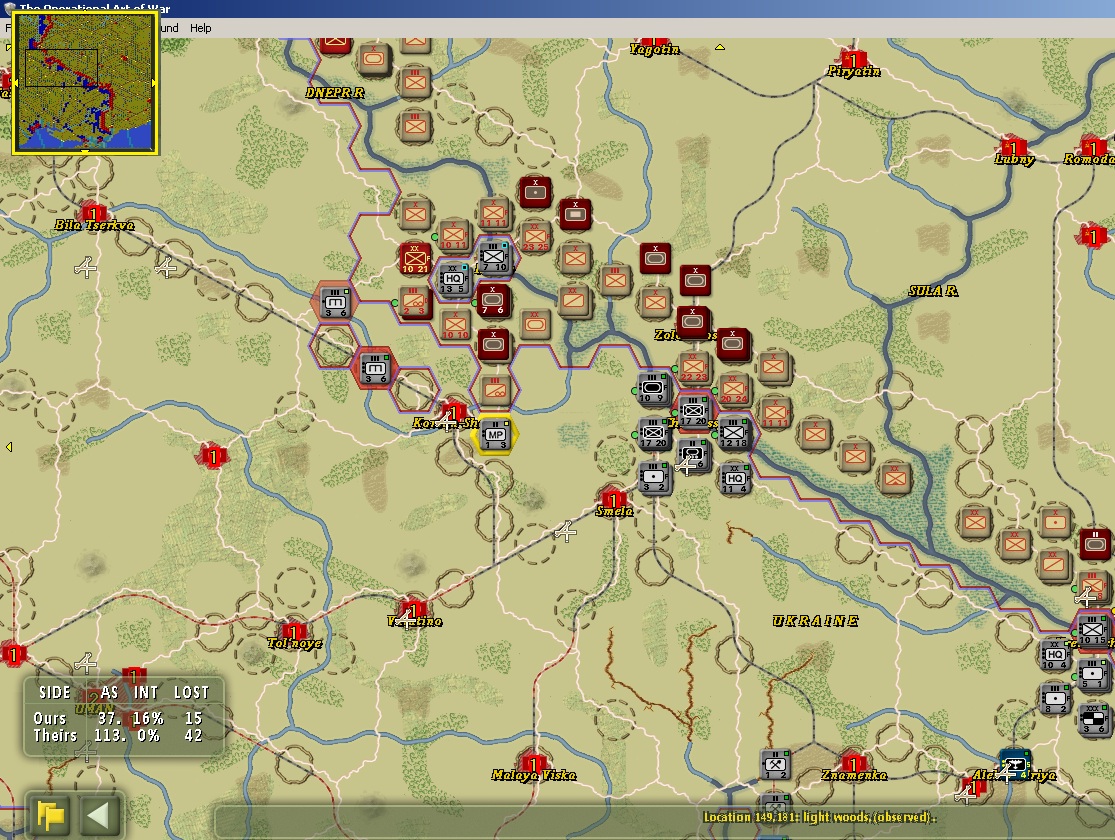Click the left-pointing arrow button
This screenshot has height=840, width=1115.
point(99,815)
